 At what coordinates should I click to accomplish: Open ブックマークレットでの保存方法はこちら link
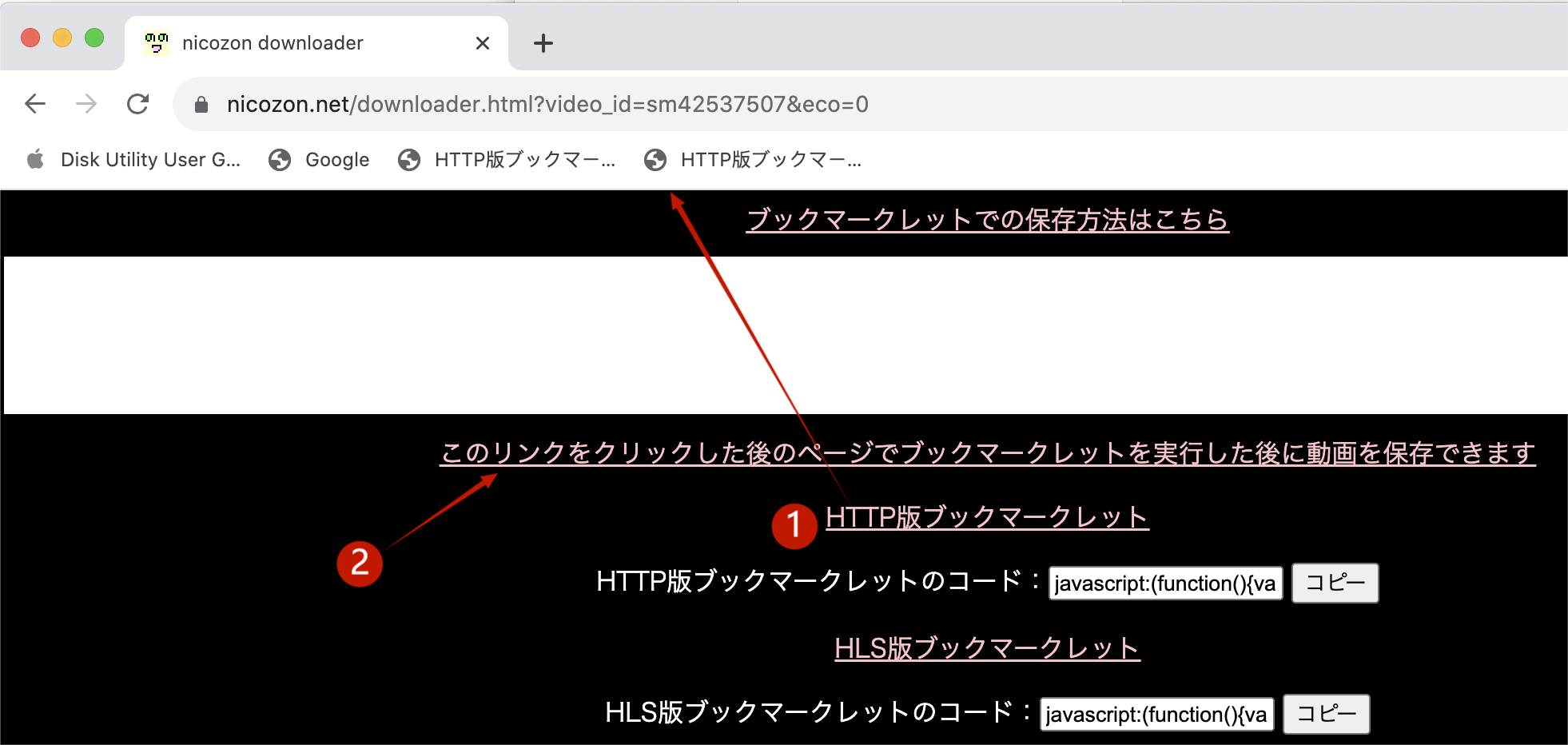coord(987,219)
